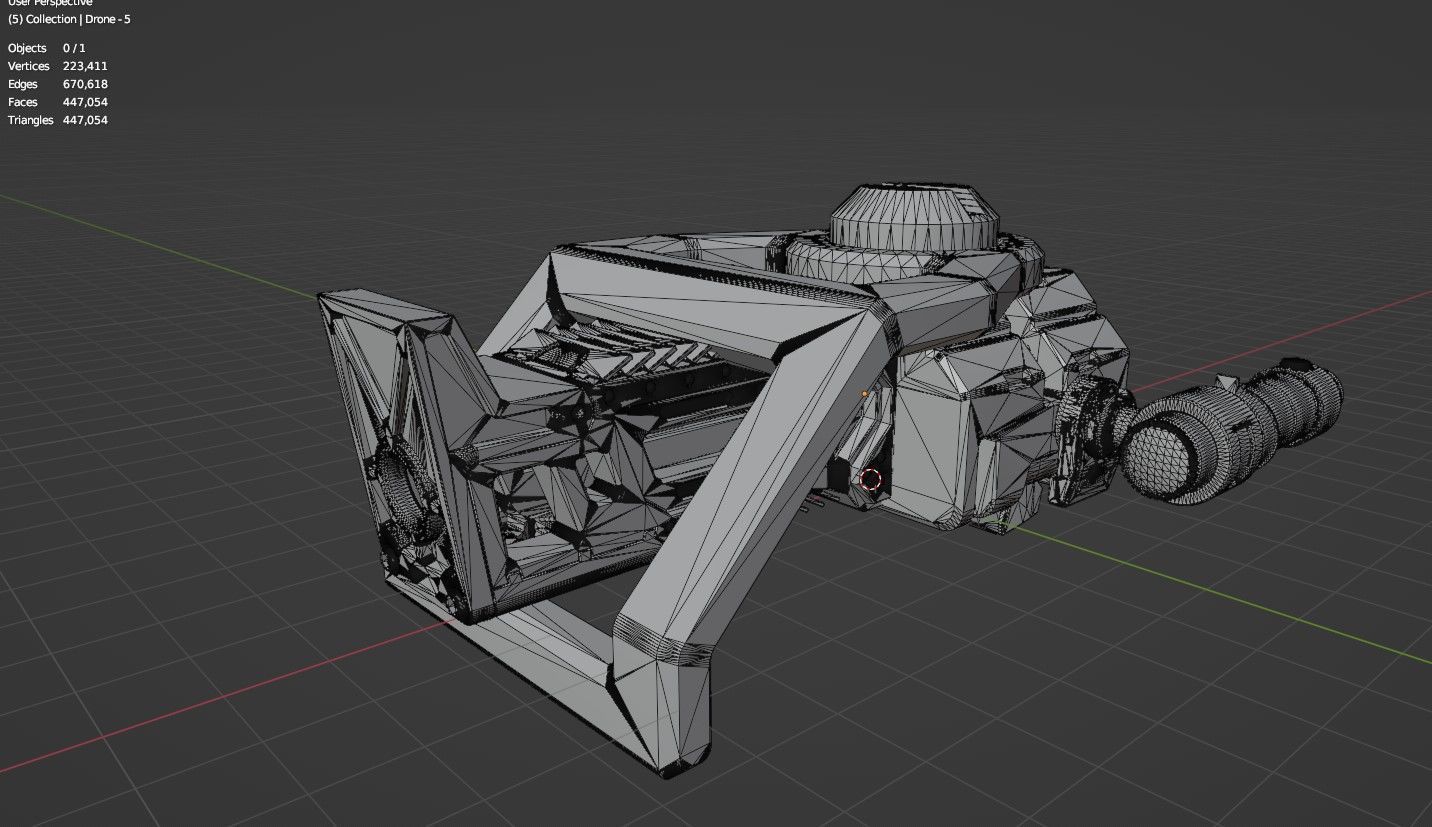The image size is (1432, 827).
Task: Click the "Vertices" statistics label
Action: tap(29, 66)
